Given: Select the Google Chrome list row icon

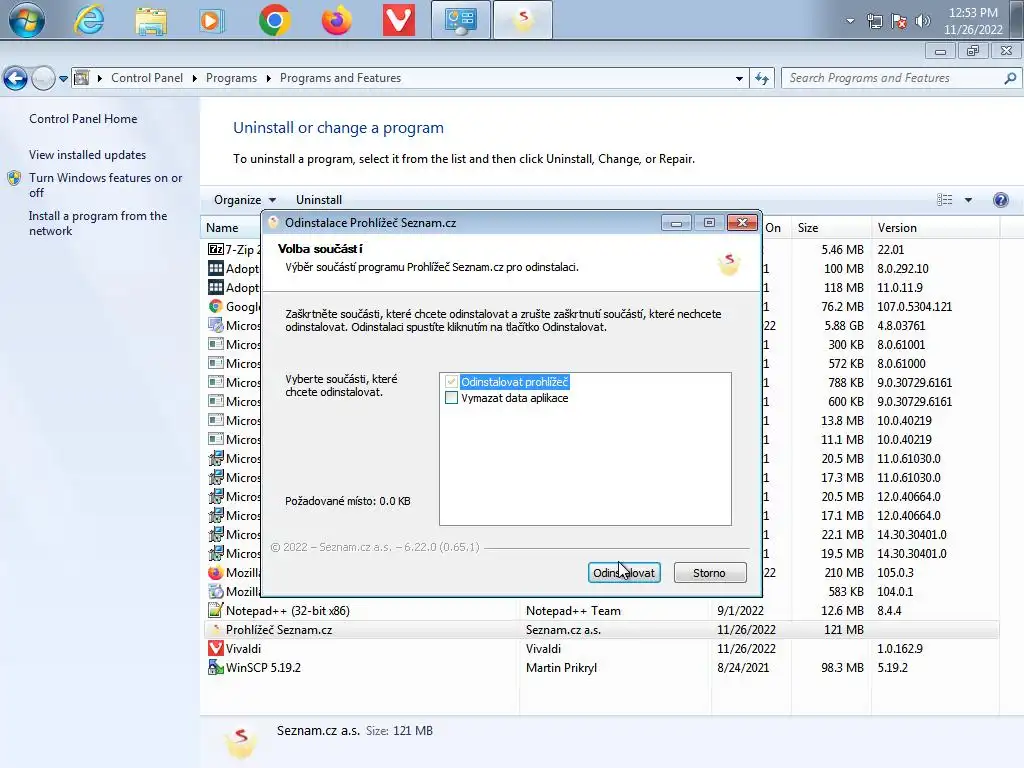Looking at the screenshot, I should tap(216, 306).
